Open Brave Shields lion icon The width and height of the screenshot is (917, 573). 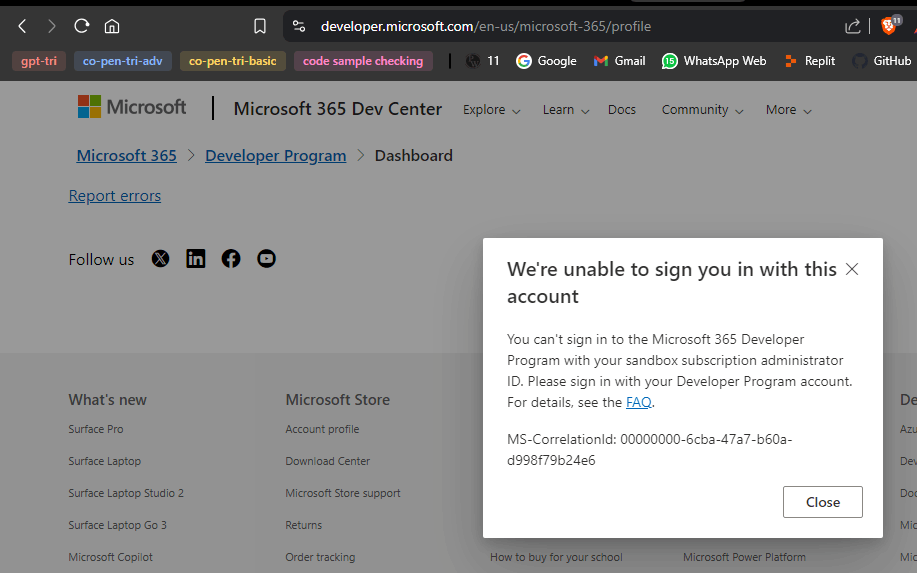click(888, 26)
